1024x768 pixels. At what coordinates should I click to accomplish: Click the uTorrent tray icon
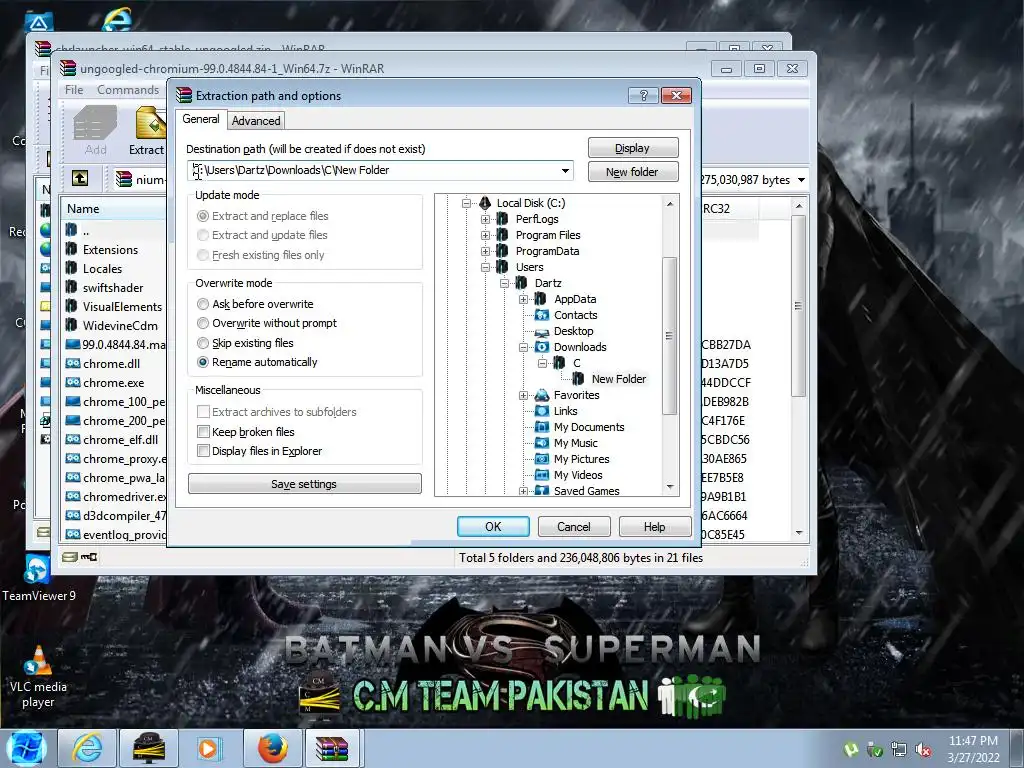click(x=851, y=750)
